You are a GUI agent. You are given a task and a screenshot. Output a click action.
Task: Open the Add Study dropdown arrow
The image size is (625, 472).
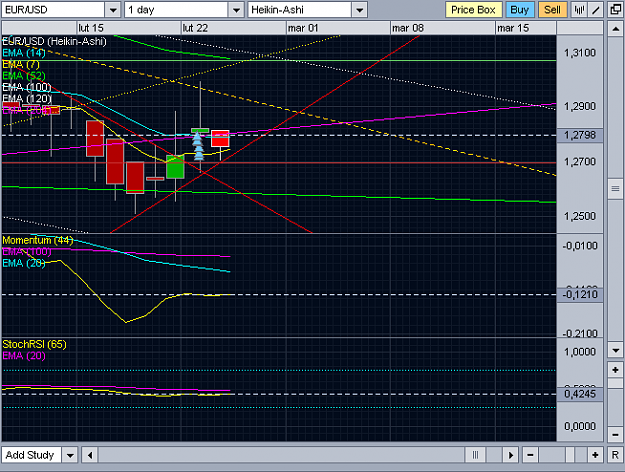[x=70, y=455]
